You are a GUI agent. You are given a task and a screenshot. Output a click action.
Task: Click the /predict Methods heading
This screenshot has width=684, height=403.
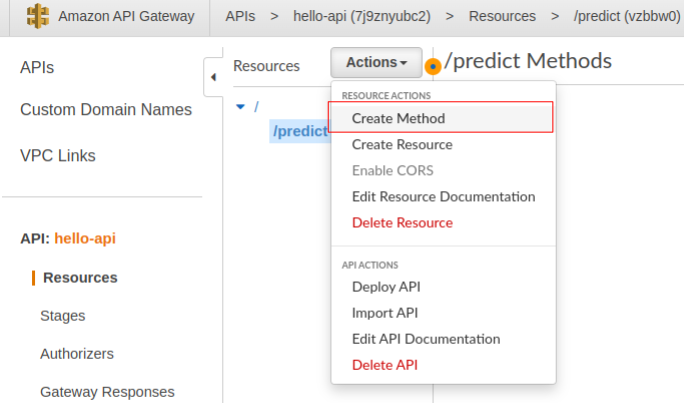528,61
